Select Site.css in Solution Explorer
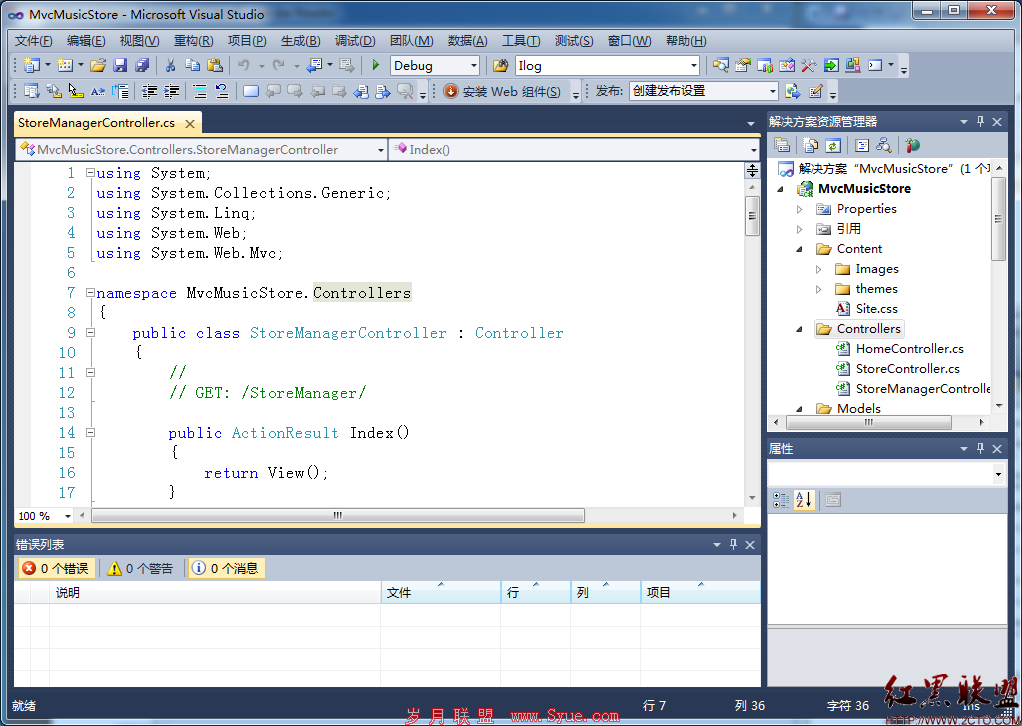The image size is (1022, 726). 876,309
